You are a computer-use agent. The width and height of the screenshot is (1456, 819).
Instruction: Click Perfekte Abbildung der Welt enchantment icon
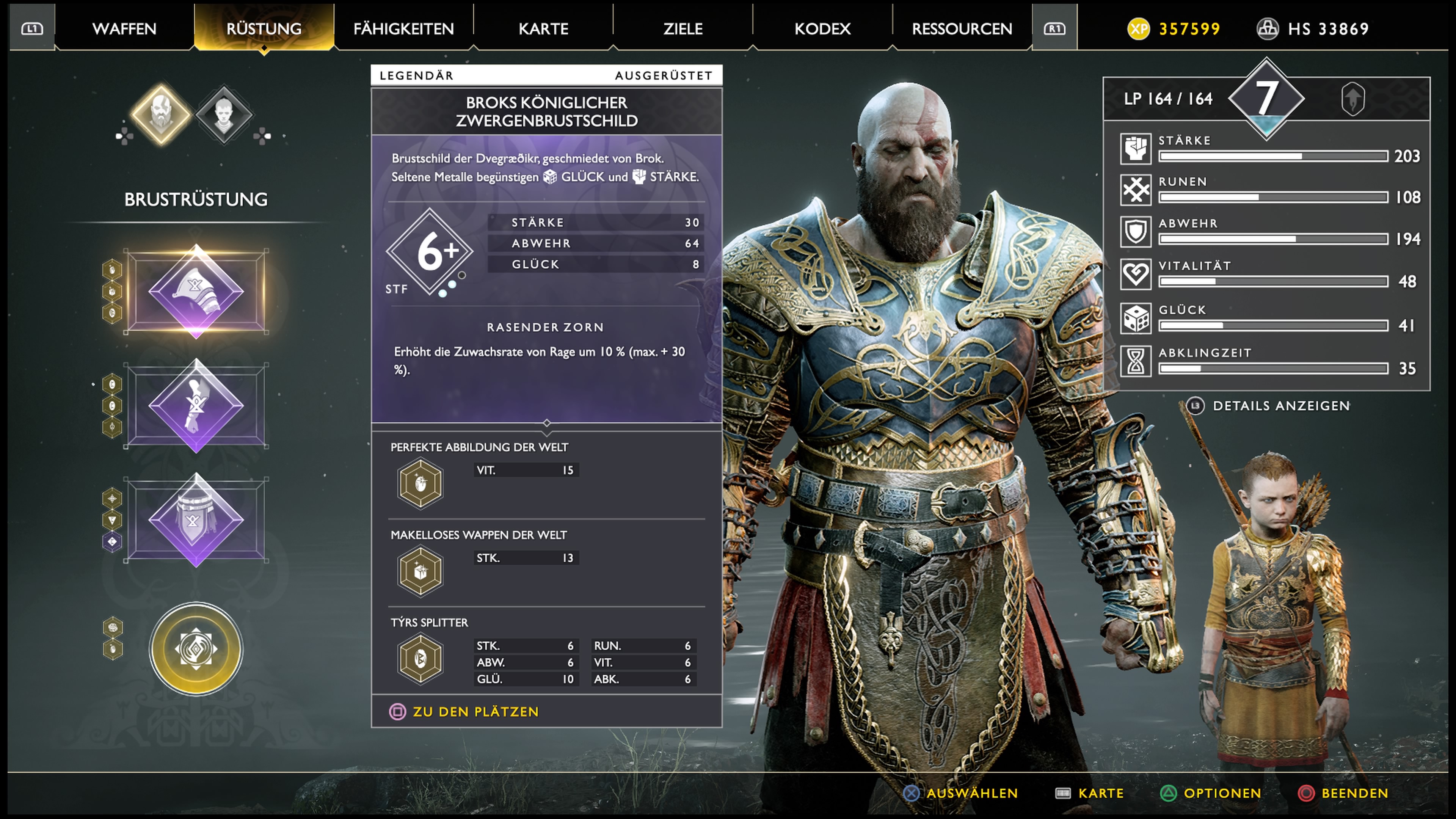(420, 483)
